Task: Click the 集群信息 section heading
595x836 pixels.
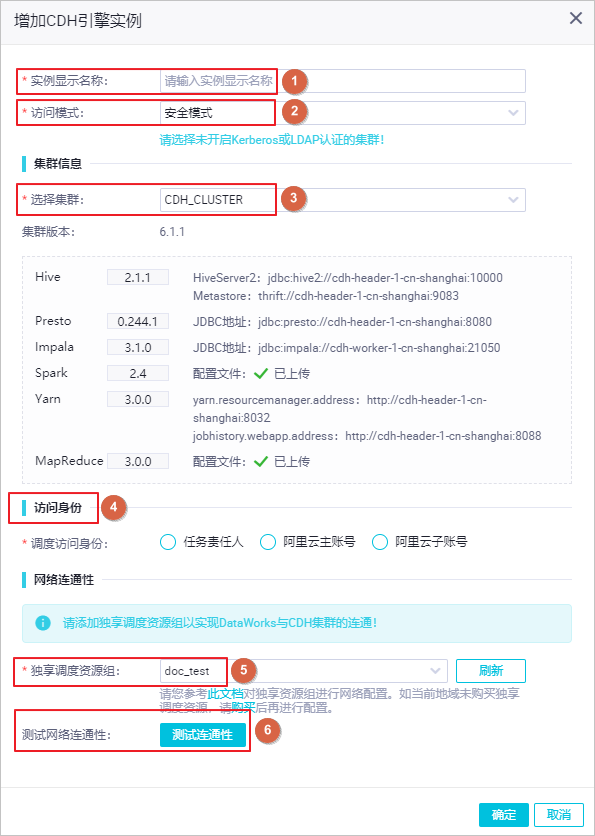Action: click(58, 164)
